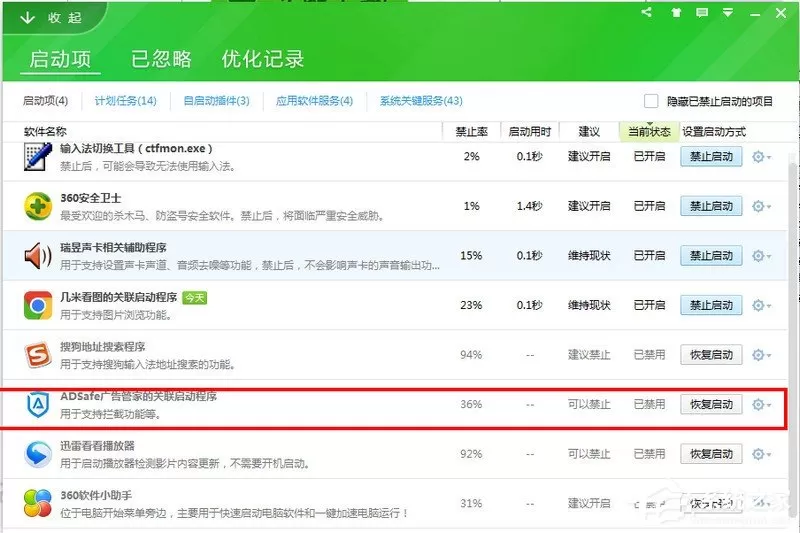Click the 迅雷看看播放器 icon
Image resolution: width=800 pixels, height=533 pixels.
(x=38, y=454)
